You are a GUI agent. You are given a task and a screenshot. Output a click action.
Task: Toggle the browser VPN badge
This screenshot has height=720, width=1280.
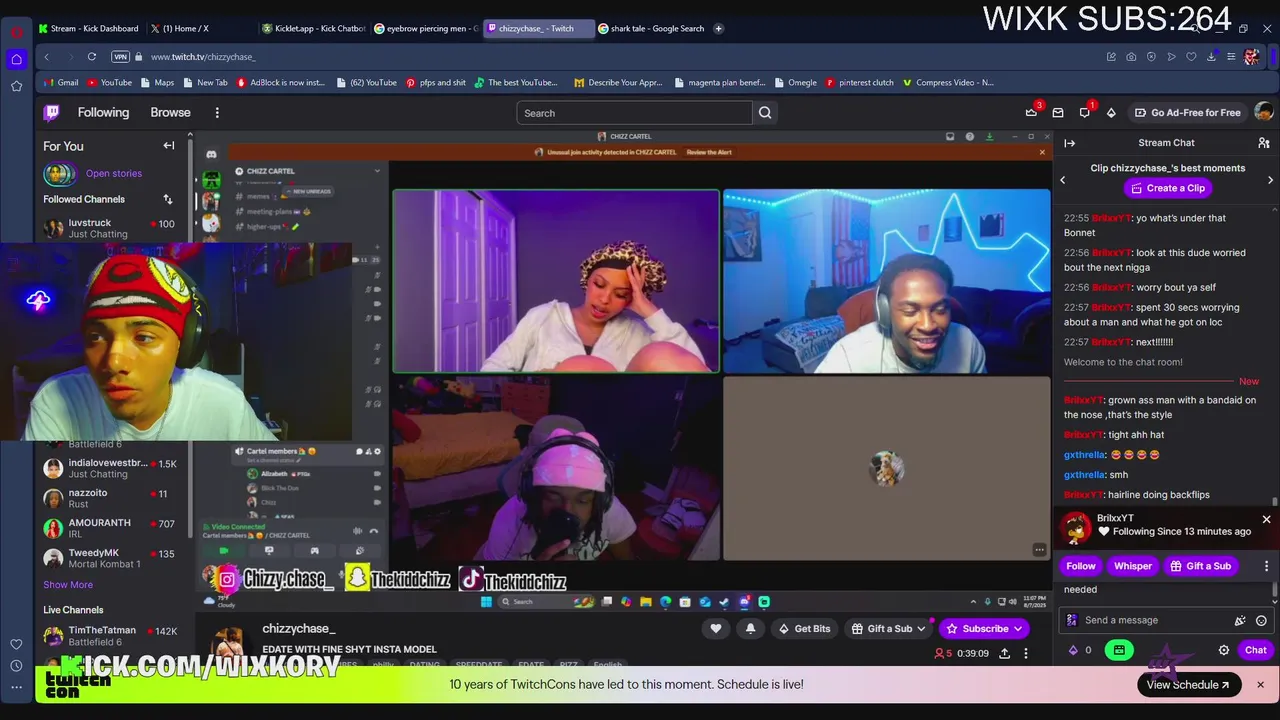click(121, 57)
